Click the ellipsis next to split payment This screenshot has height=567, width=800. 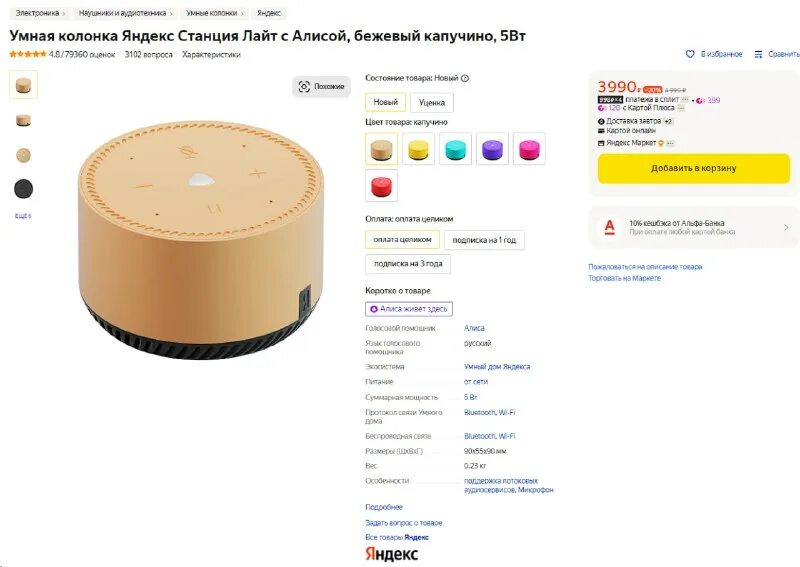point(685,100)
